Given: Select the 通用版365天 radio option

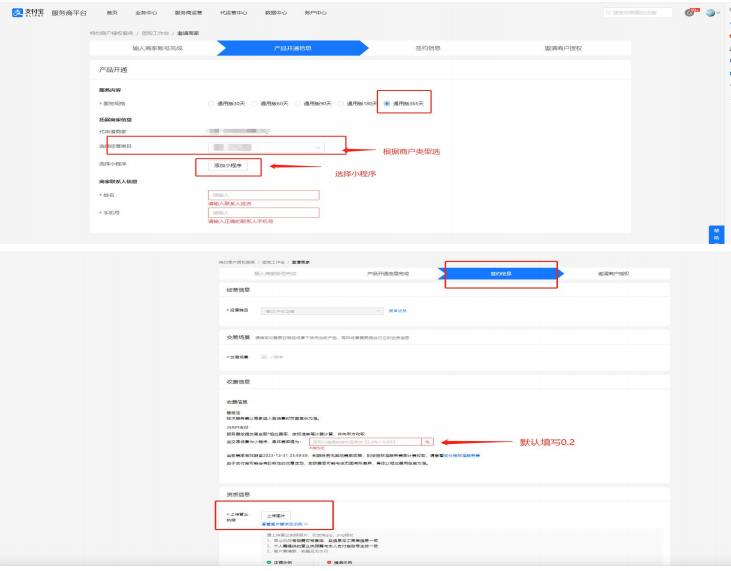Looking at the screenshot, I should 387,103.
